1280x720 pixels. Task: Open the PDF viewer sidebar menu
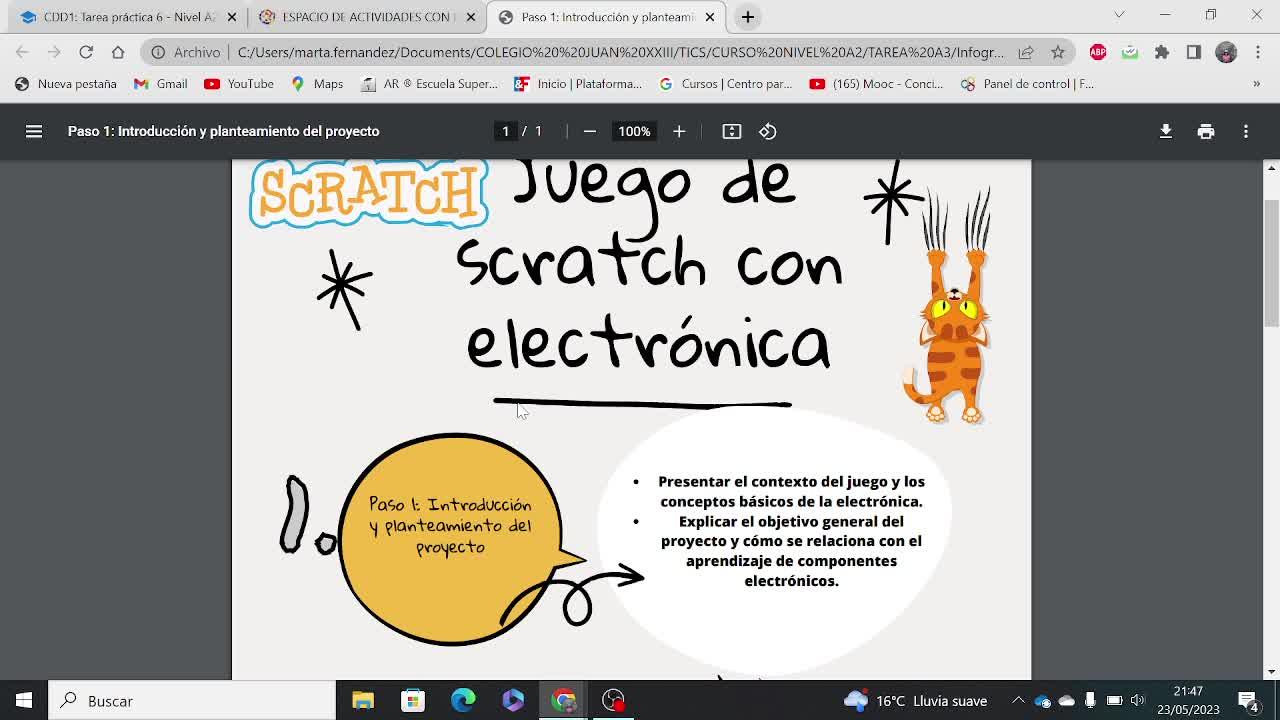pyautogui.click(x=34, y=131)
